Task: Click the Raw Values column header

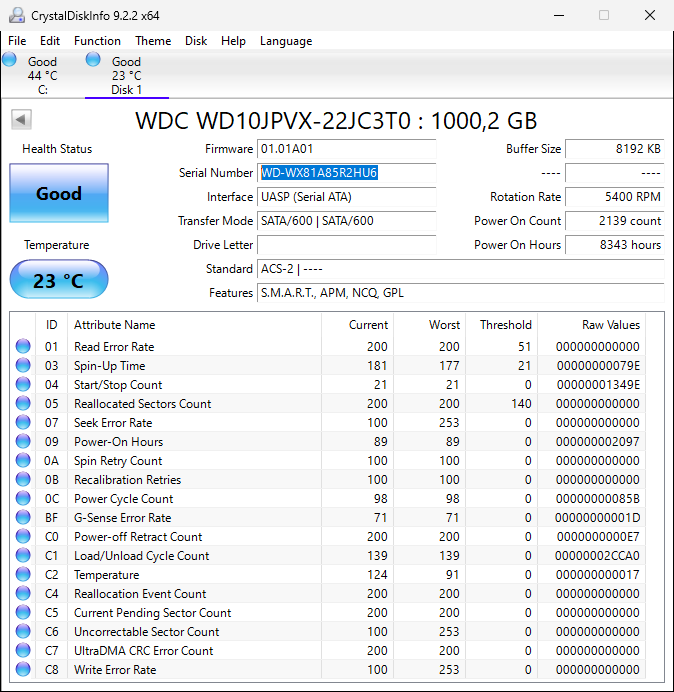Action: click(591, 325)
